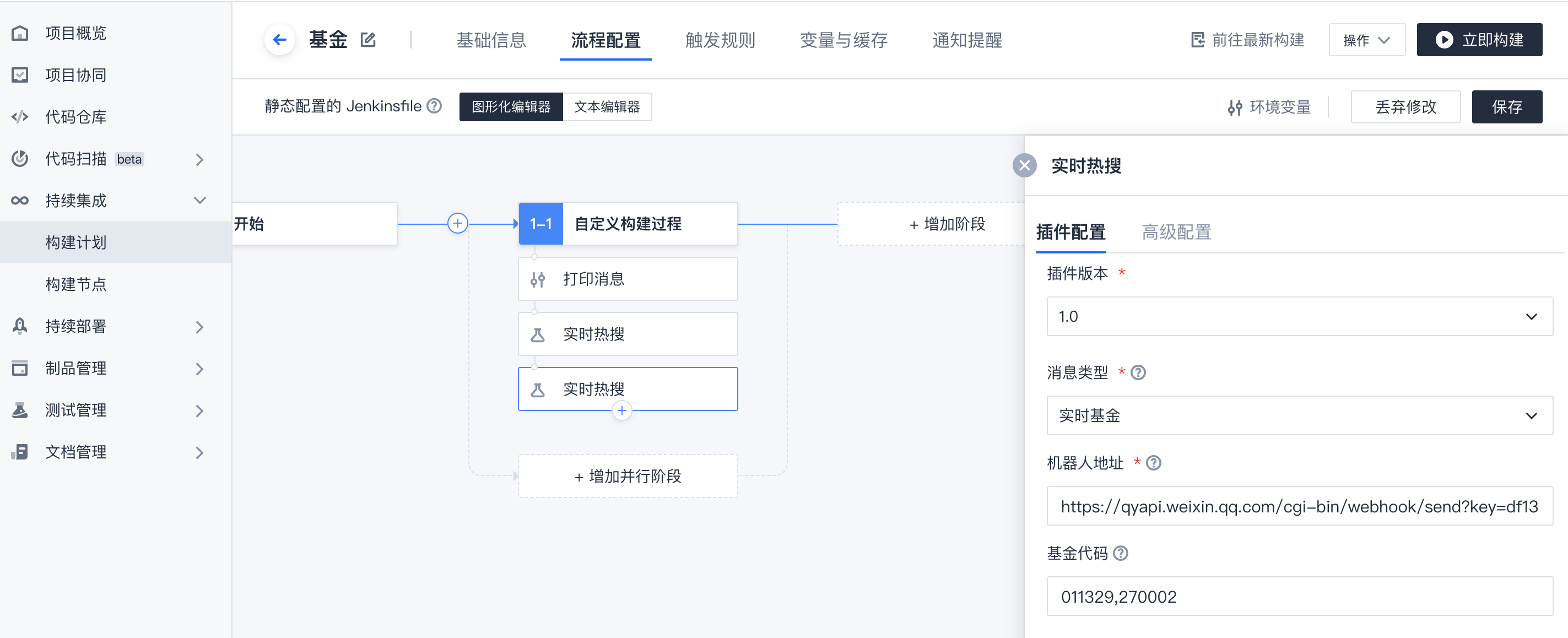Click the 环境变量 sliders icon
The width and height of the screenshot is (1568, 638).
pyautogui.click(x=1235, y=107)
